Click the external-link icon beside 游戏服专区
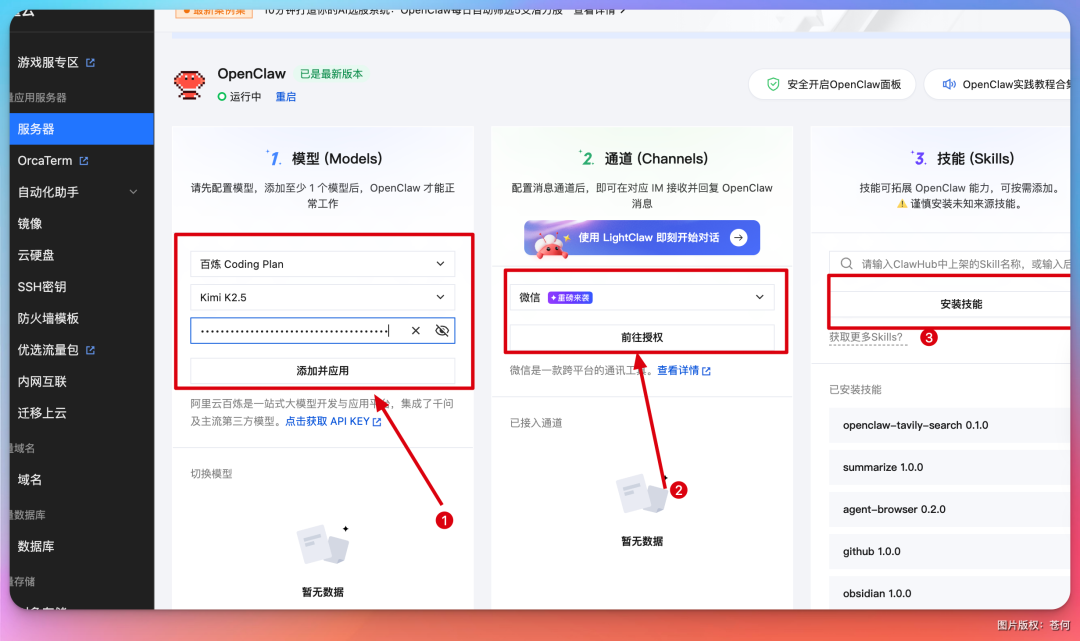 (90, 62)
